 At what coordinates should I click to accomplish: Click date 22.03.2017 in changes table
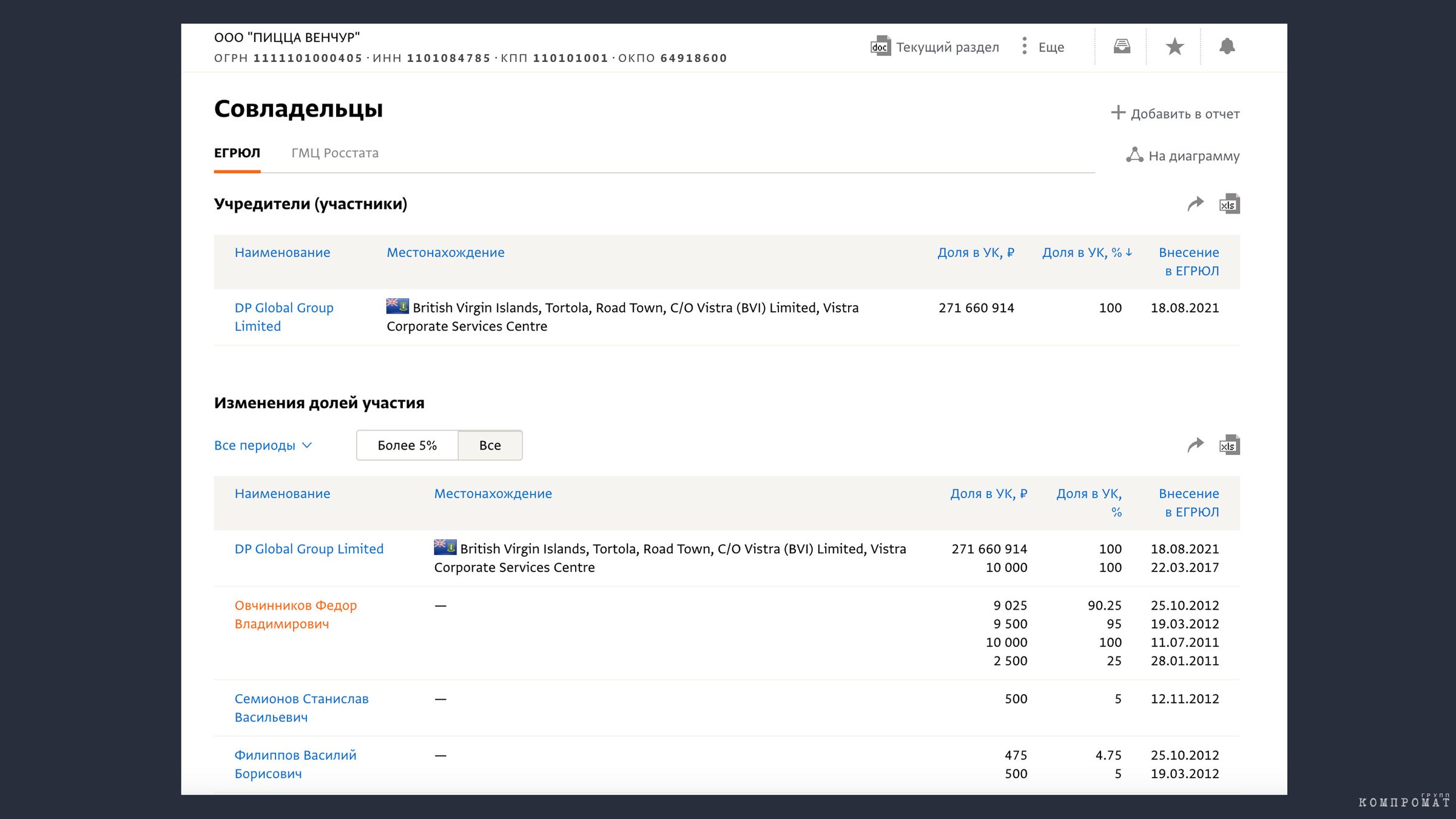pos(1185,567)
